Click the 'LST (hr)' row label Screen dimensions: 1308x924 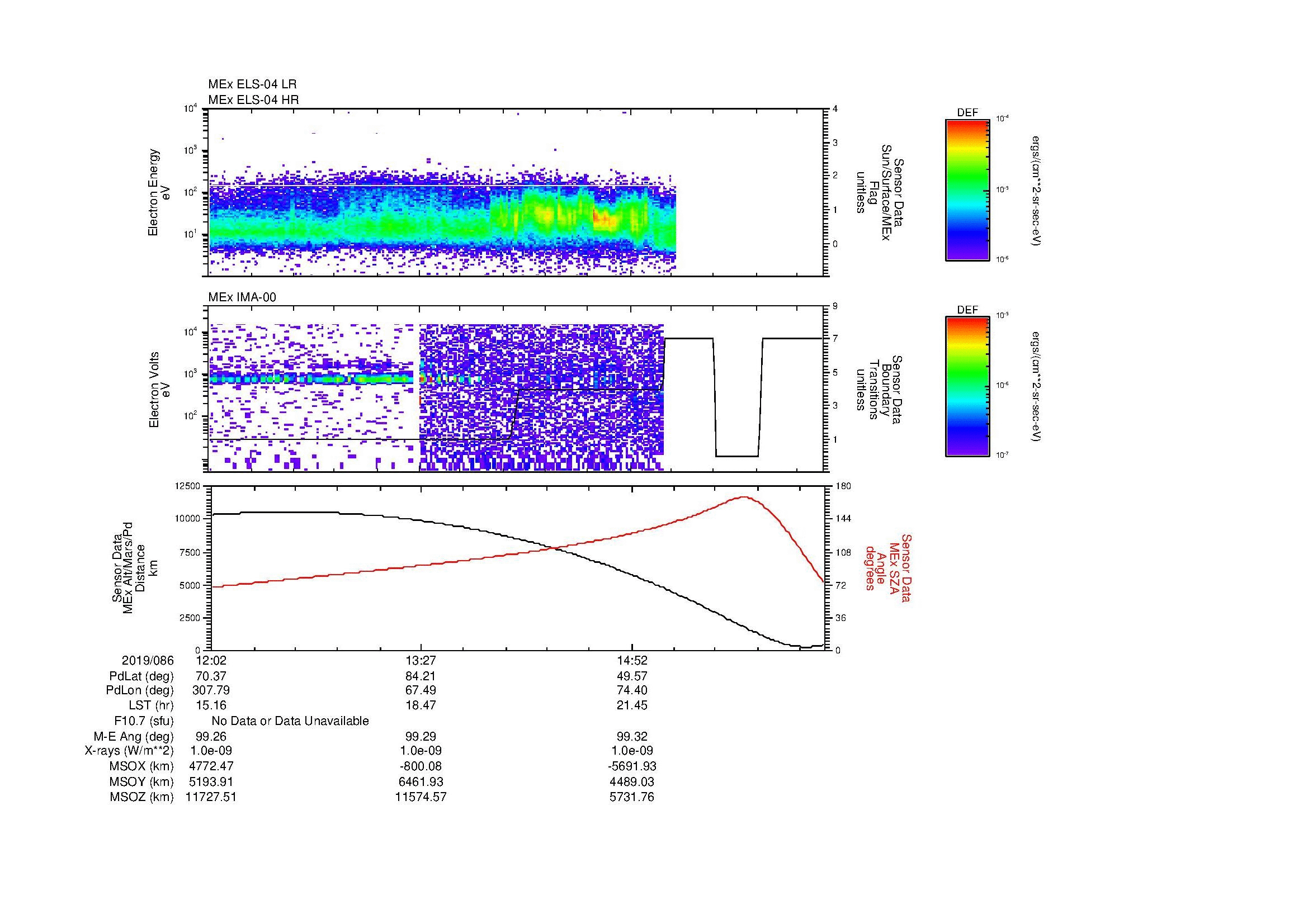point(151,705)
